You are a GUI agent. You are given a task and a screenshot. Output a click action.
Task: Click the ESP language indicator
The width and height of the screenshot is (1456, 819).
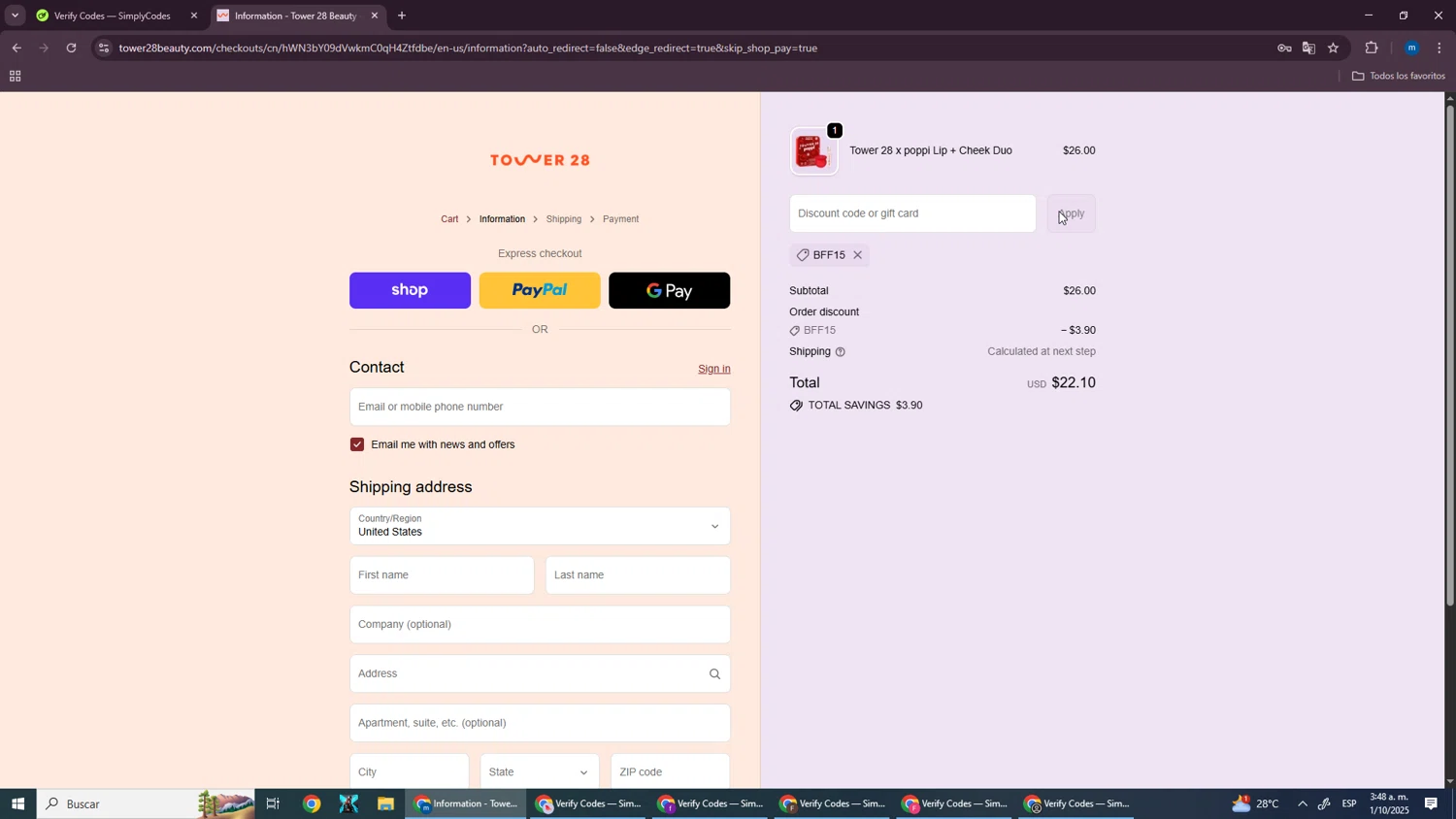(1349, 803)
